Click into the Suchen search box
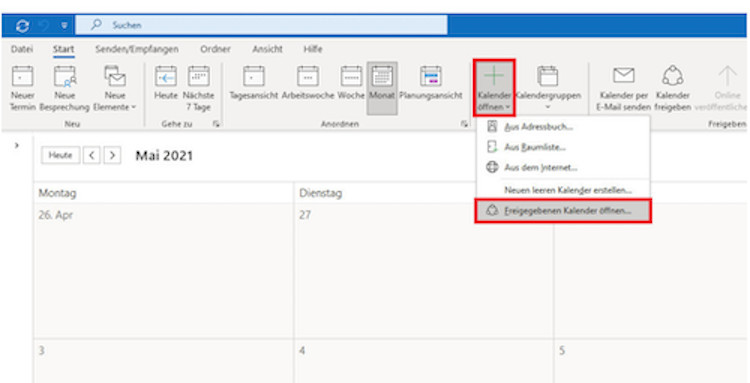 coord(261,25)
